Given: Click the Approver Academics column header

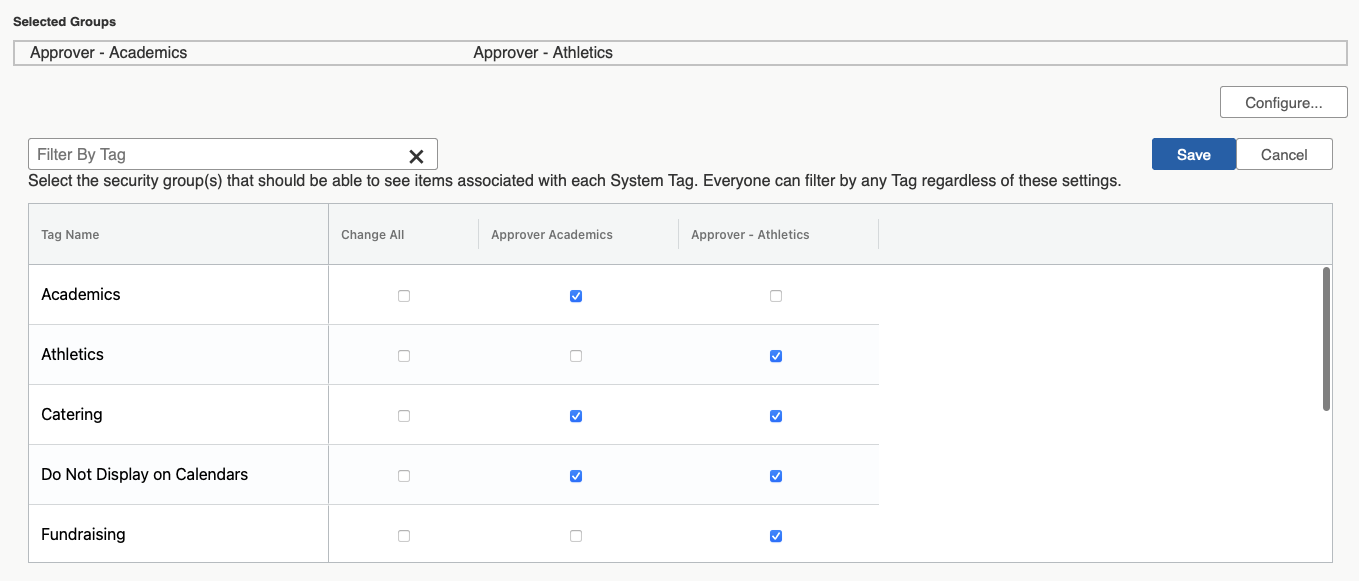Looking at the screenshot, I should pyautogui.click(x=551, y=234).
